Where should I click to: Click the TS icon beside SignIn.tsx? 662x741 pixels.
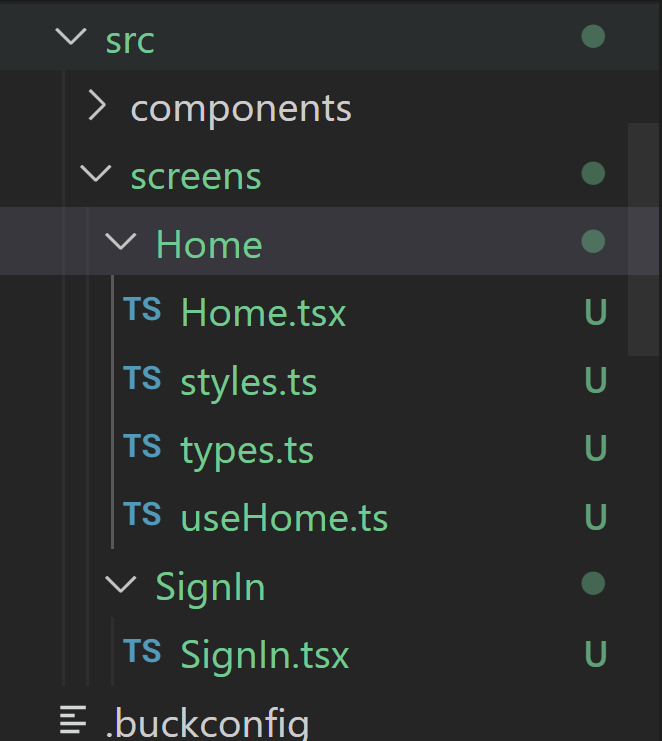pyautogui.click(x=142, y=651)
